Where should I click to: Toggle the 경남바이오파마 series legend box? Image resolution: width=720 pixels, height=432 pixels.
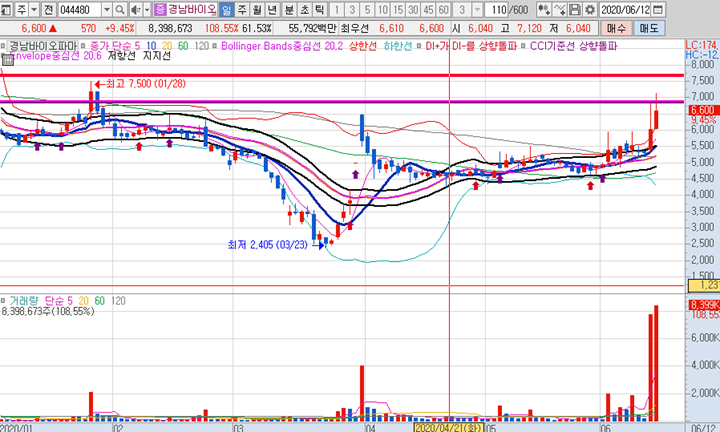[3, 46]
